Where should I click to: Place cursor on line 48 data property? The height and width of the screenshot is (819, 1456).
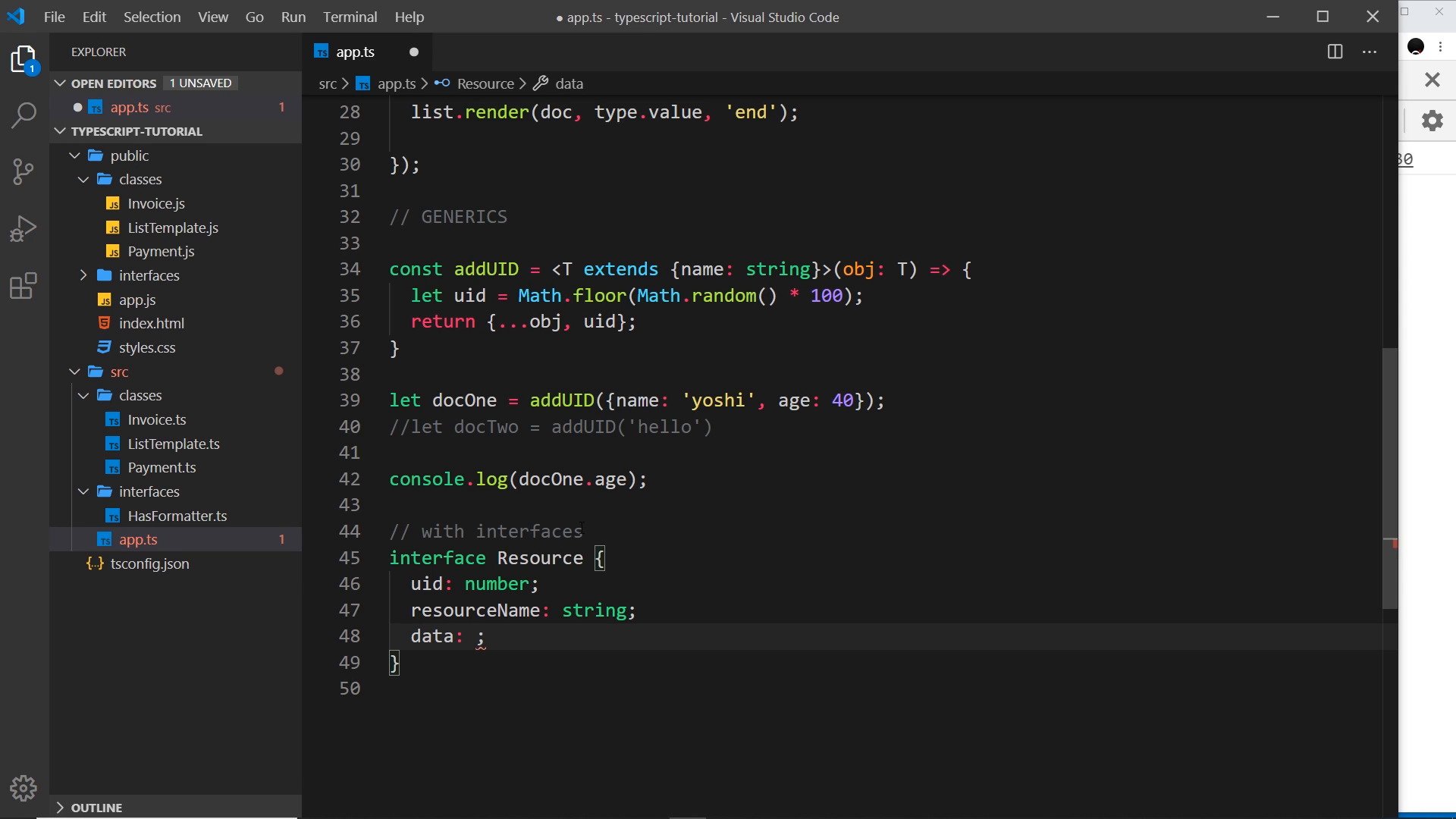(431, 636)
